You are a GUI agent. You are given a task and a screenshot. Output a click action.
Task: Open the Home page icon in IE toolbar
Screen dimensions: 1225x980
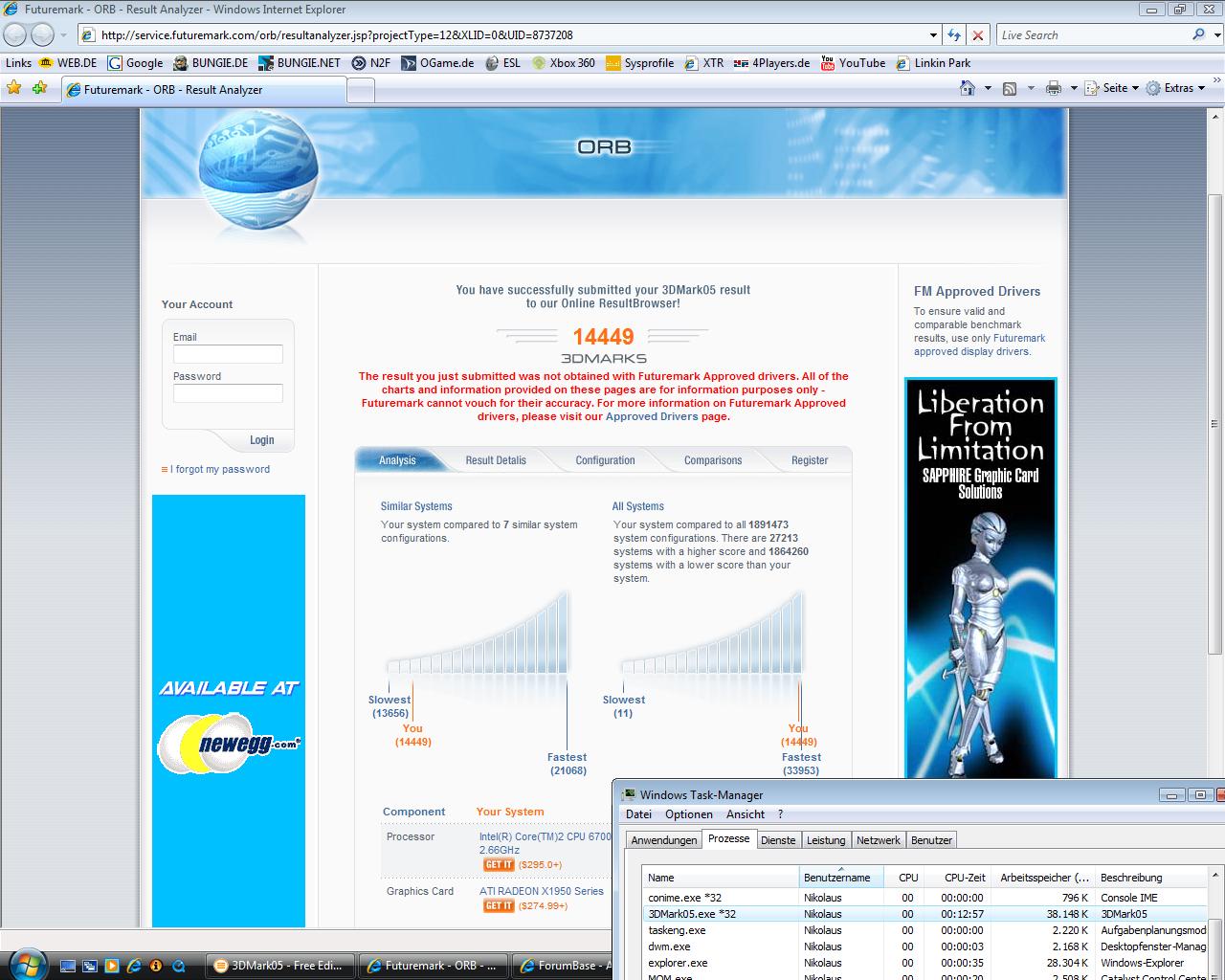(968, 88)
